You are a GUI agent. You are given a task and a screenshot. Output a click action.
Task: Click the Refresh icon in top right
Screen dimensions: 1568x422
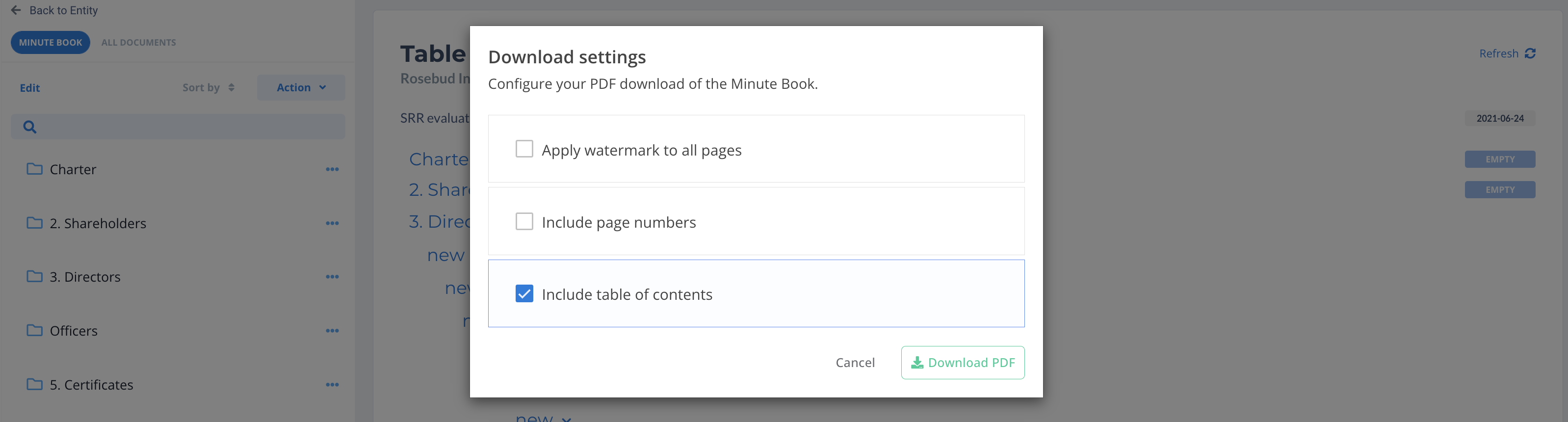coord(1530,53)
